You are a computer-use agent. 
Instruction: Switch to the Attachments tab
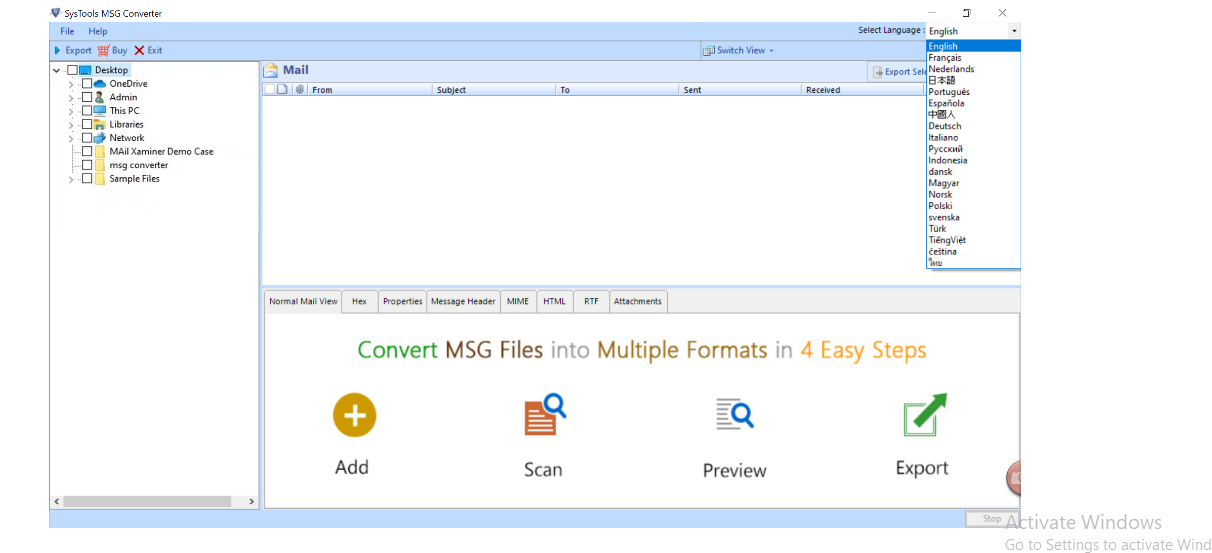tap(637, 301)
